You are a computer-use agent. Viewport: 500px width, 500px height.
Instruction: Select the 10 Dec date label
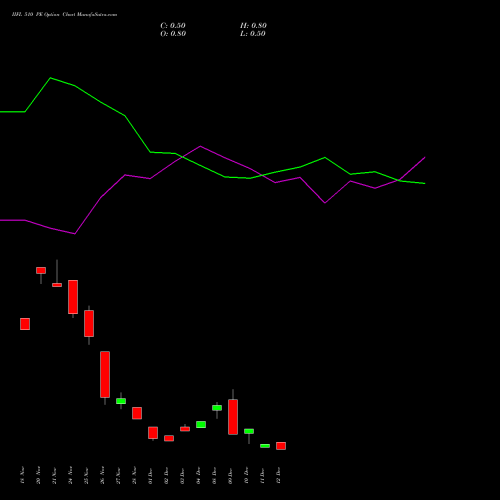(246, 475)
